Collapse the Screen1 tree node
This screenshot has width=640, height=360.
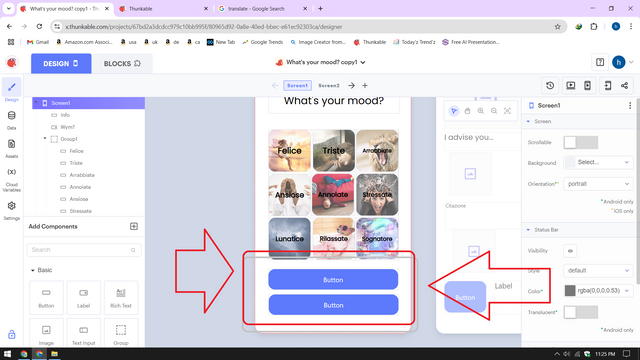[x=36, y=103]
